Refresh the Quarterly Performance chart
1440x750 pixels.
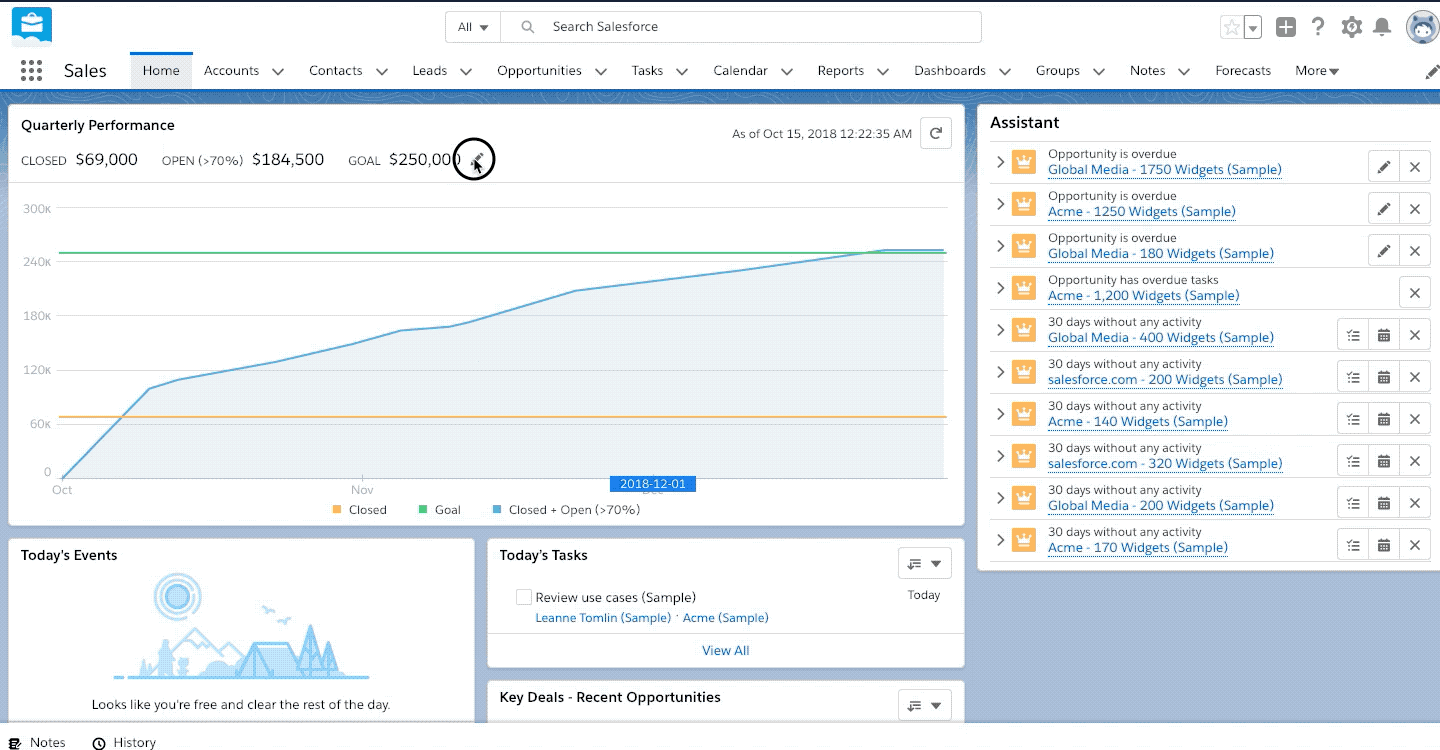pos(935,133)
